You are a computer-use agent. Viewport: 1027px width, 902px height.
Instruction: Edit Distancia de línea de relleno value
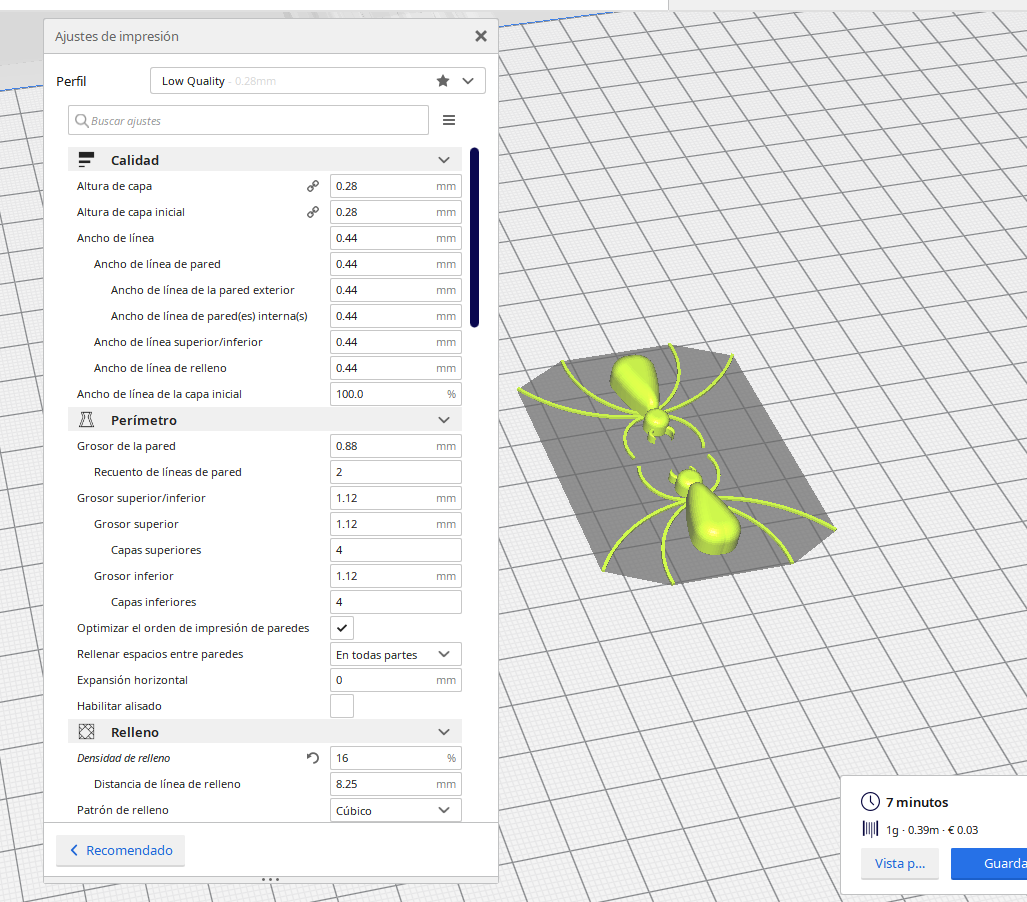pyautogui.click(x=396, y=783)
